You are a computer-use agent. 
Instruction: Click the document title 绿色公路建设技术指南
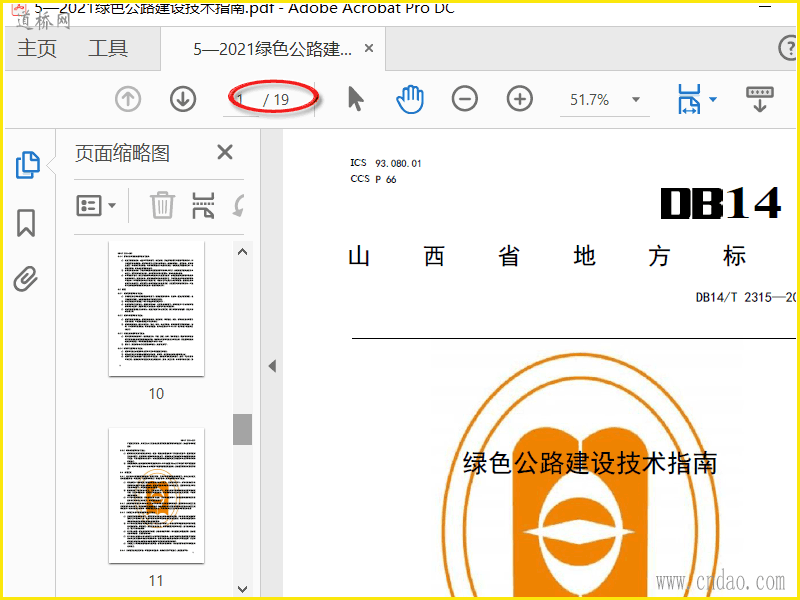(x=590, y=463)
